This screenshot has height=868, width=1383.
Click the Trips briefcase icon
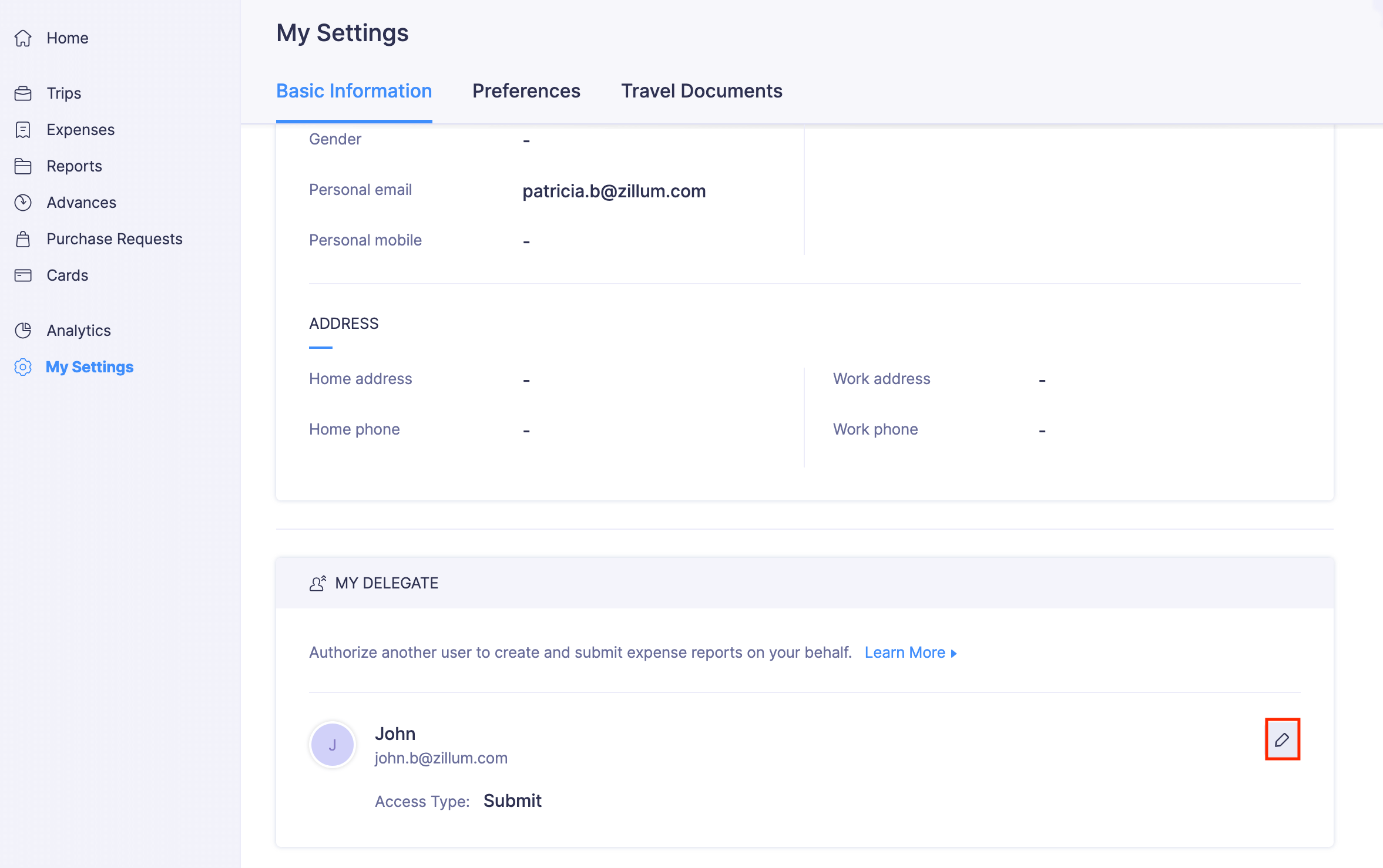pyautogui.click(x=23, y=93)
